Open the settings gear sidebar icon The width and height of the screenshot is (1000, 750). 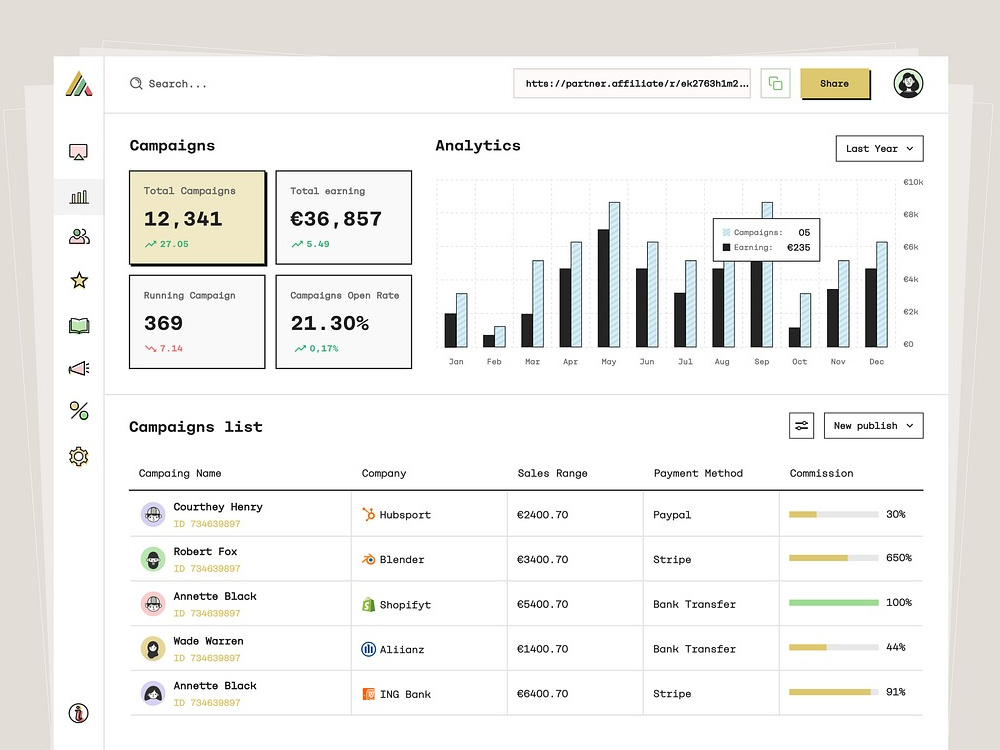click(x=79, y=457)
